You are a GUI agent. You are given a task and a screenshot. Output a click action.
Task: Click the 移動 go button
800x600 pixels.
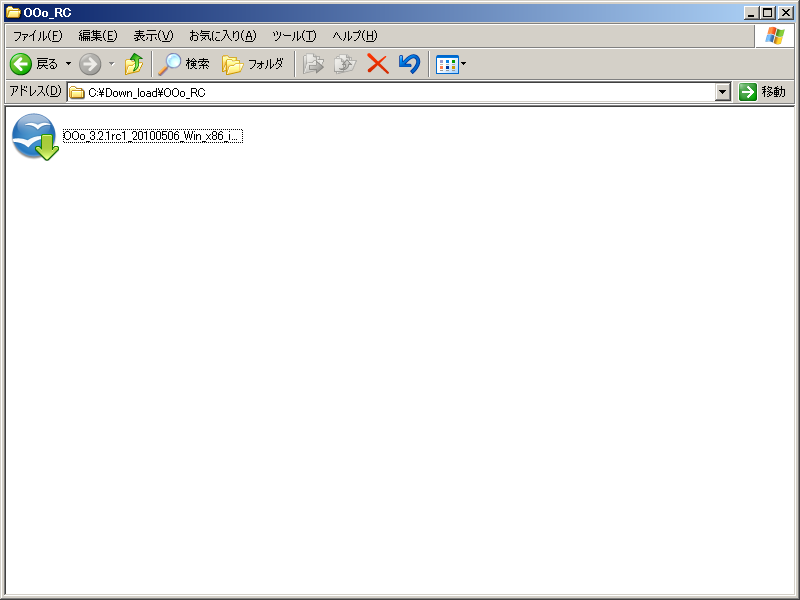tap(763, 92)
